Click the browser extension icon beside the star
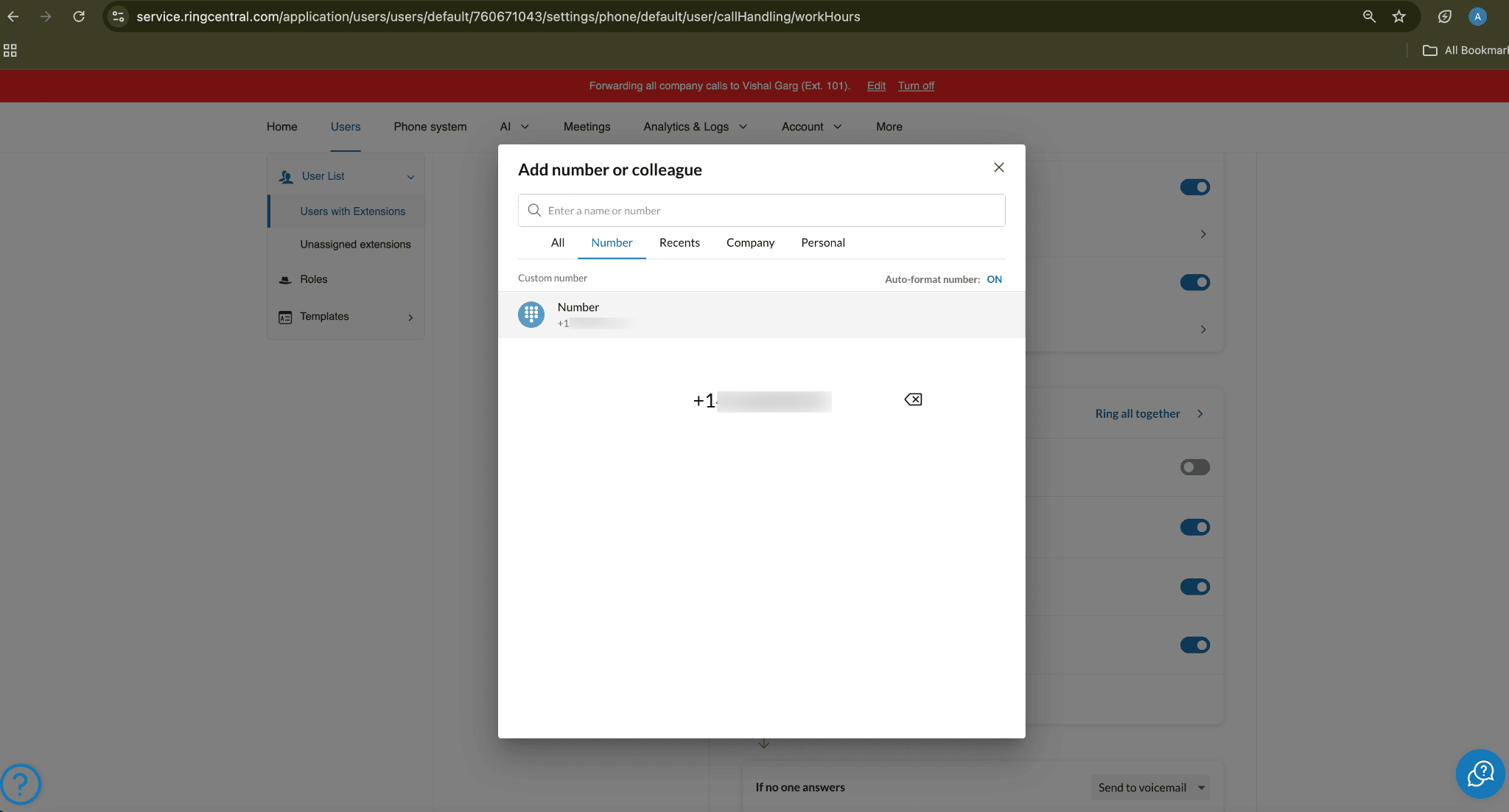 point(1444,16)
